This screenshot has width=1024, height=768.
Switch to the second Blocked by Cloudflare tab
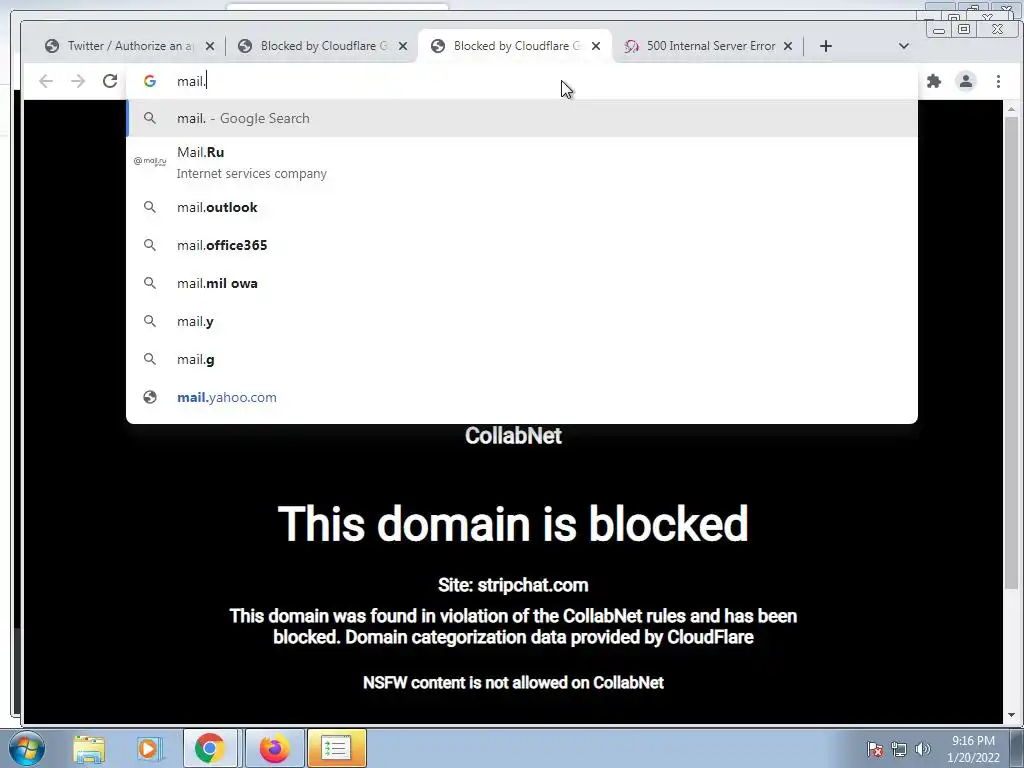pos(323,46)
